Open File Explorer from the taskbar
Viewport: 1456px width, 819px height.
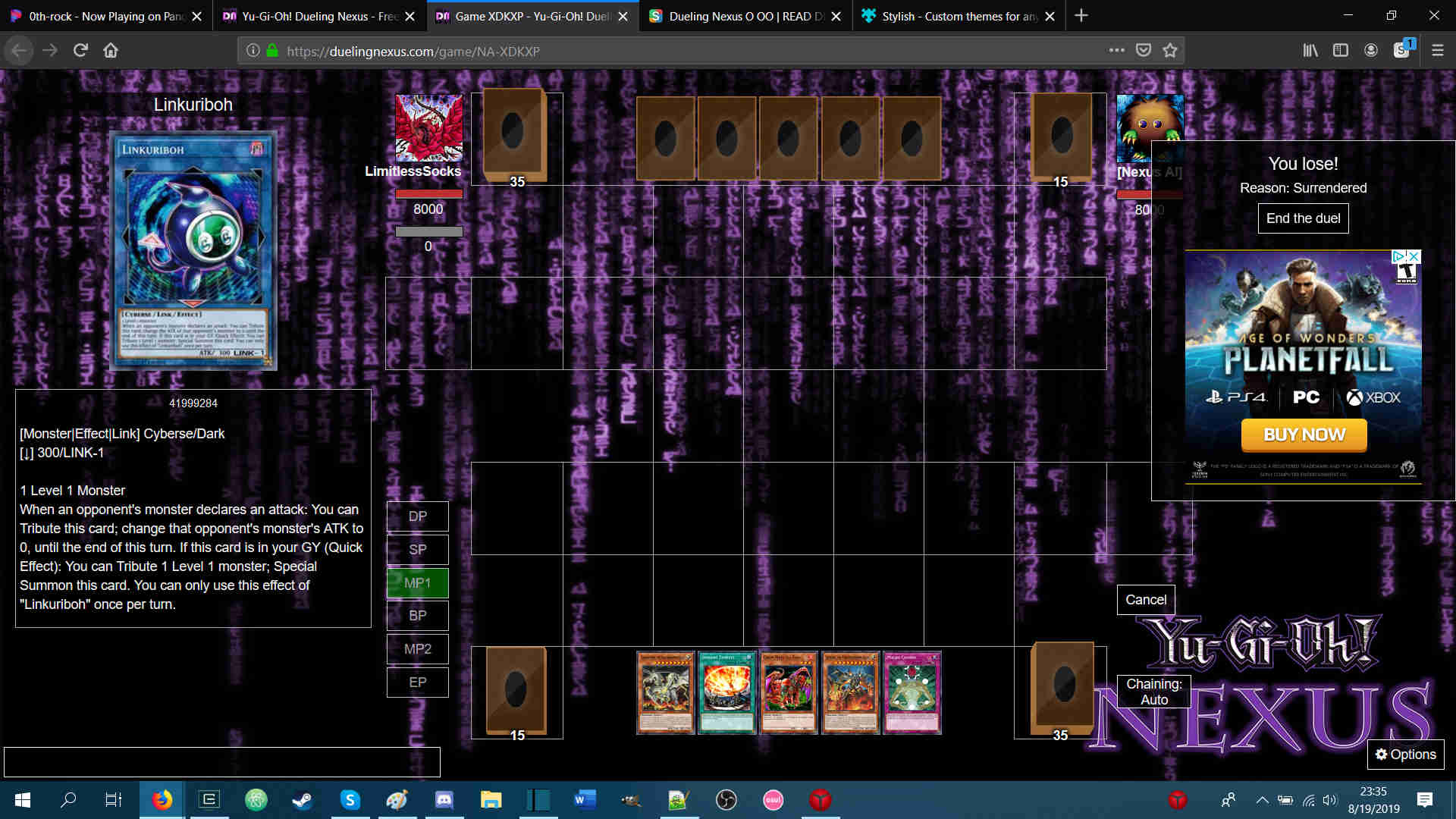click(x=491, y=800)
